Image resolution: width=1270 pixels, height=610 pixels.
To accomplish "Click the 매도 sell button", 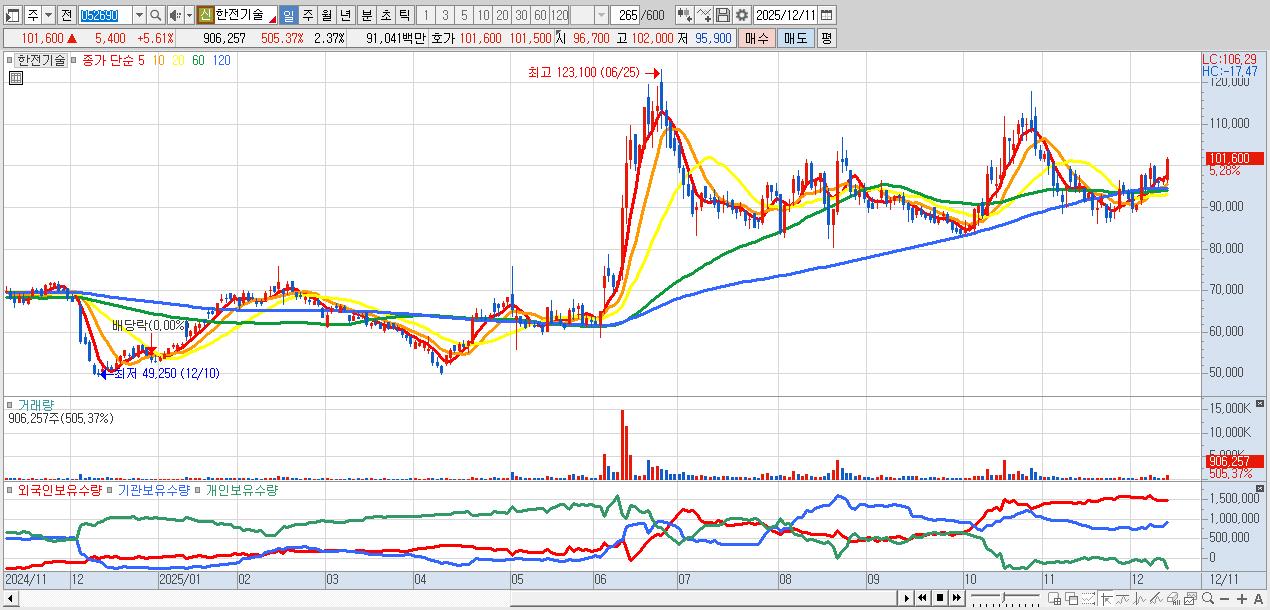I will click(795, 38).
